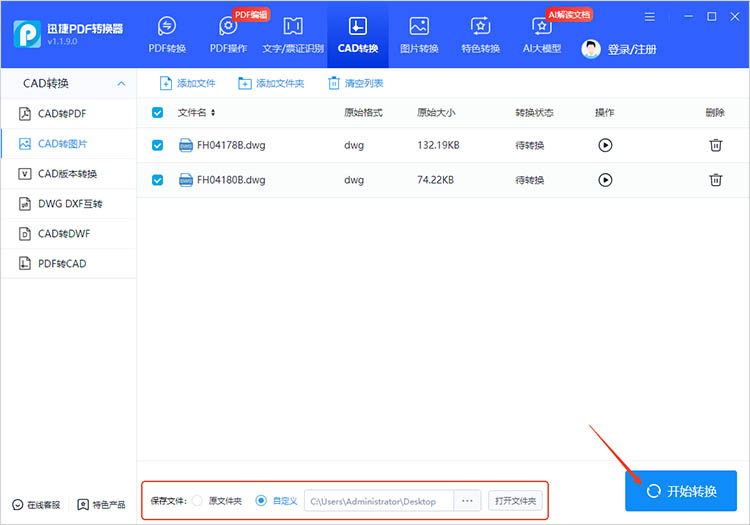The image size is (750, 525).
Task: Click 添加文件 add file button
Action: [188, 83]
